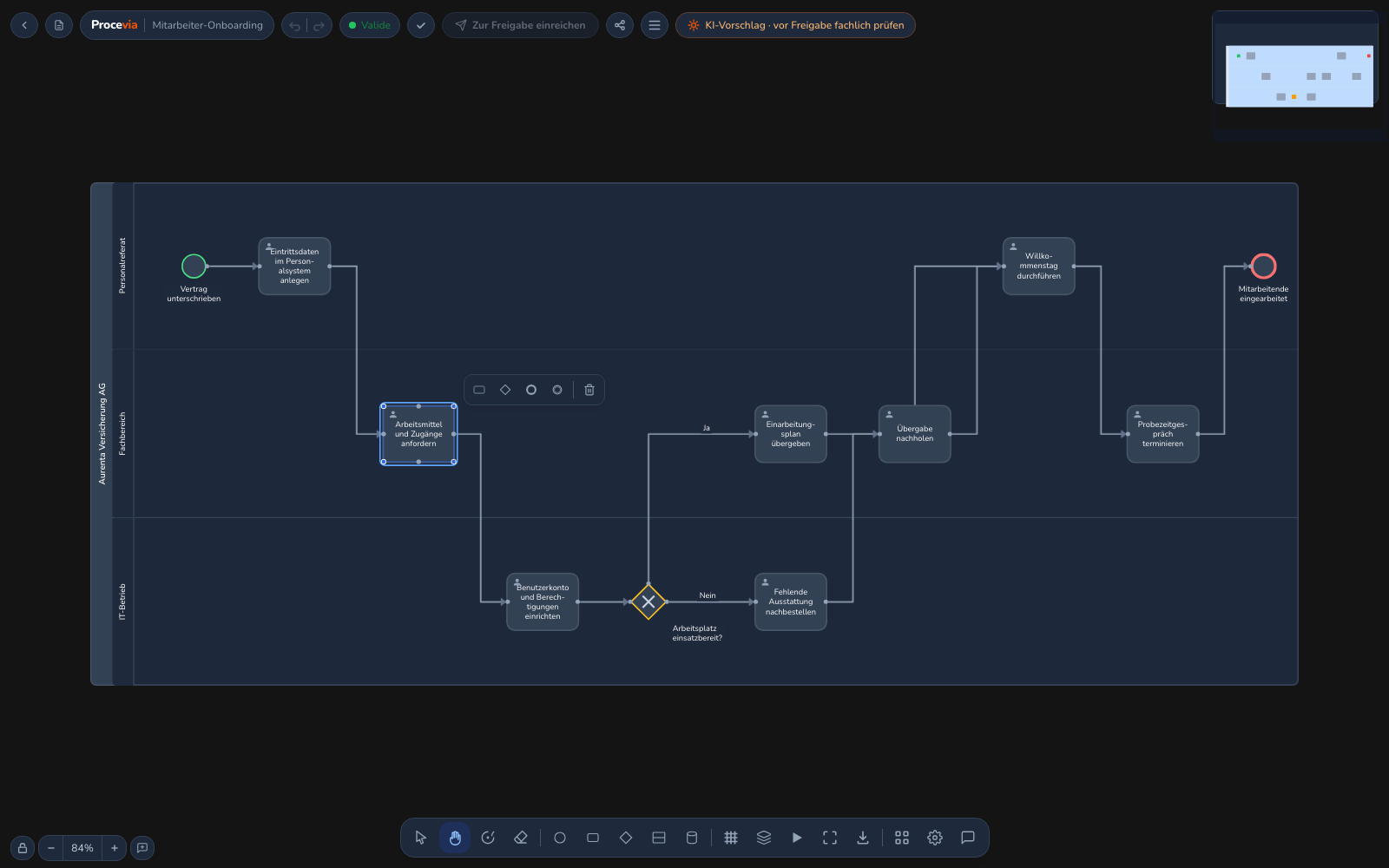Zoom out with the minus button

51,848
